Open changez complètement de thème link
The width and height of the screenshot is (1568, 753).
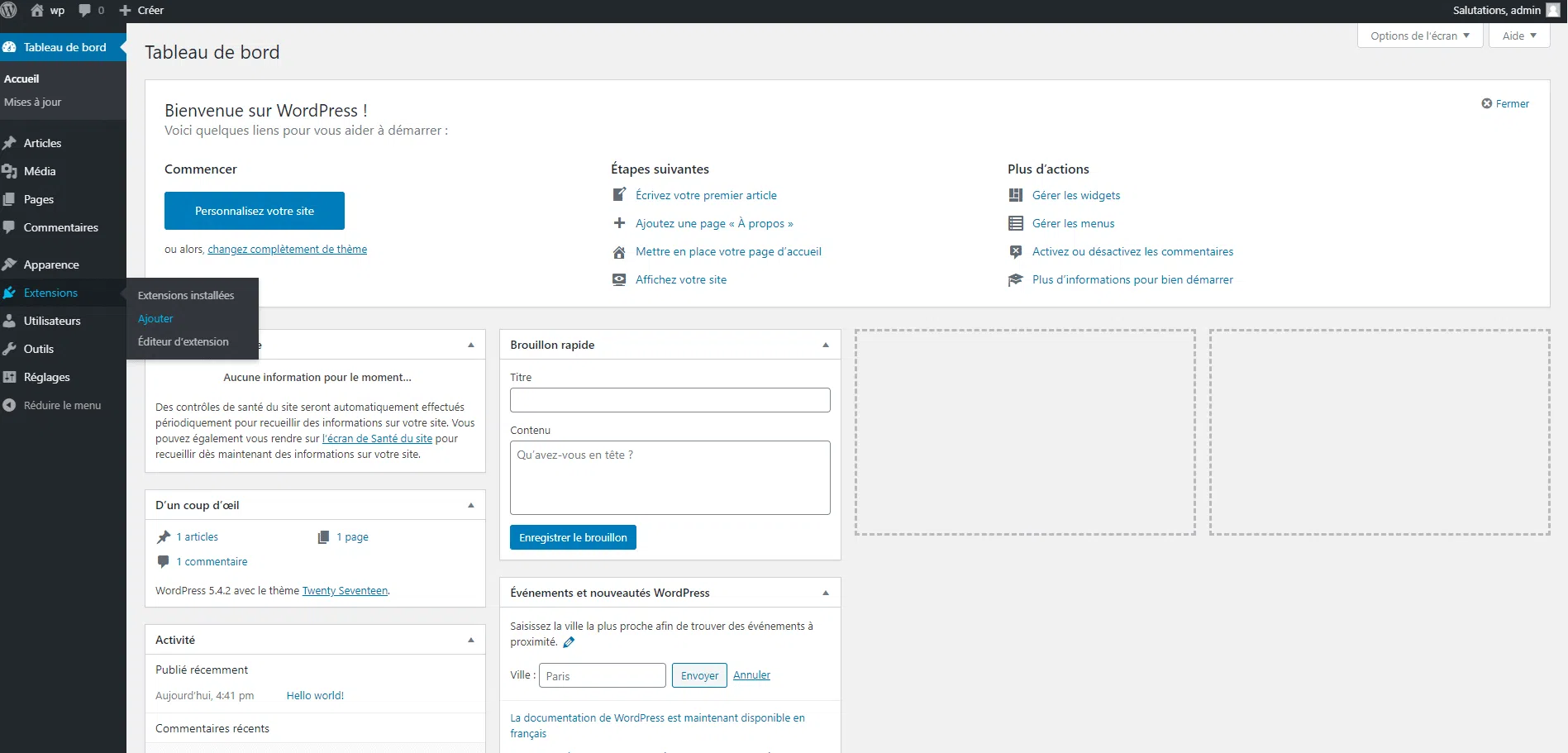[x=288, y=249]
